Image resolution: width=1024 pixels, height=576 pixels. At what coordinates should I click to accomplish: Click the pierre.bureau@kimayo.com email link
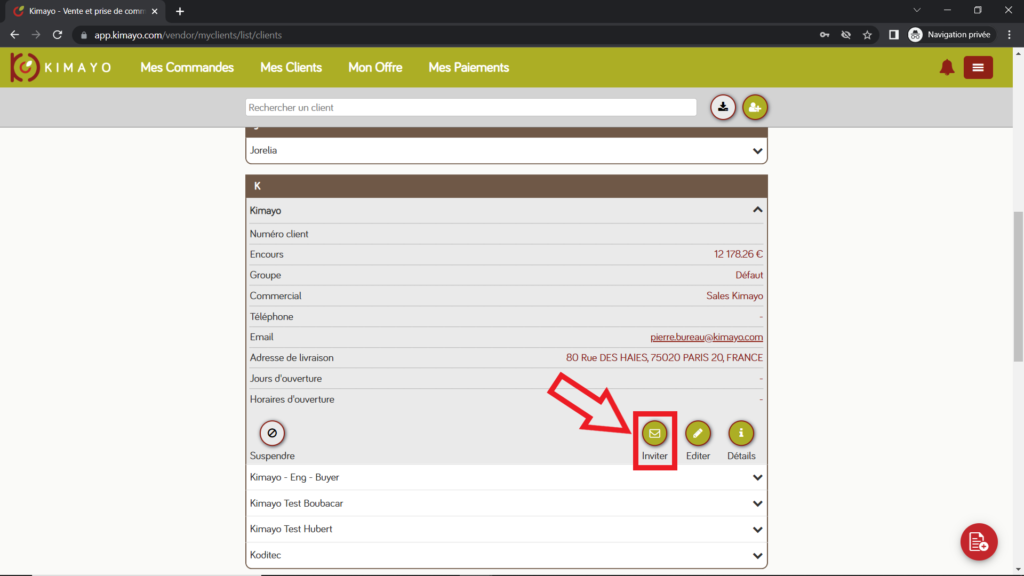[x=706, y=337]
